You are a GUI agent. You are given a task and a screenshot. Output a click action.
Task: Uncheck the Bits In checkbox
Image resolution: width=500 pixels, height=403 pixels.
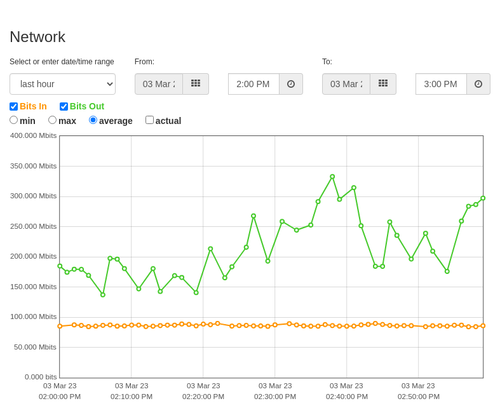point(14,106)
